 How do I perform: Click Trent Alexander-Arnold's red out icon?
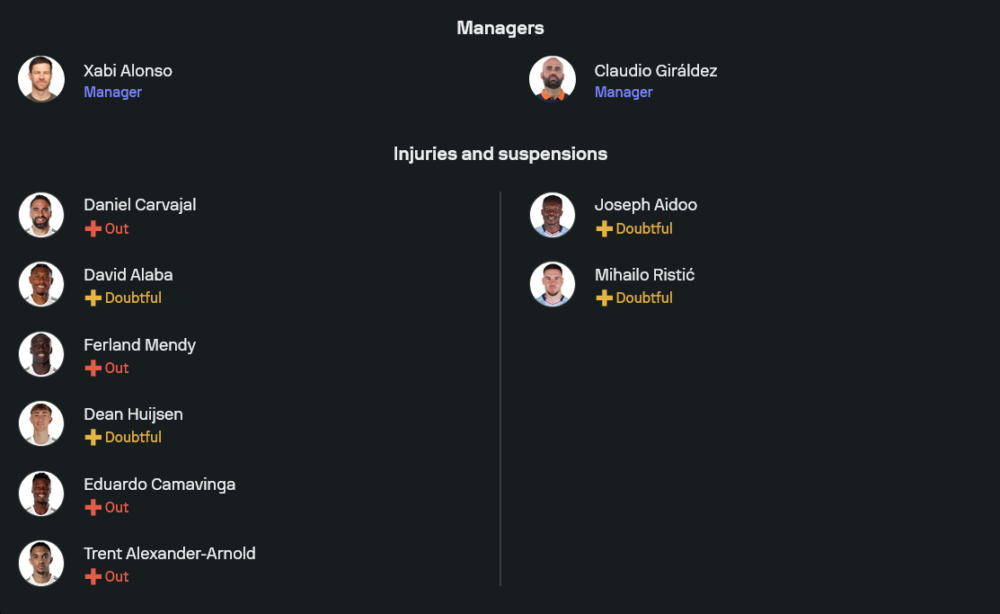tap(93, 576)
